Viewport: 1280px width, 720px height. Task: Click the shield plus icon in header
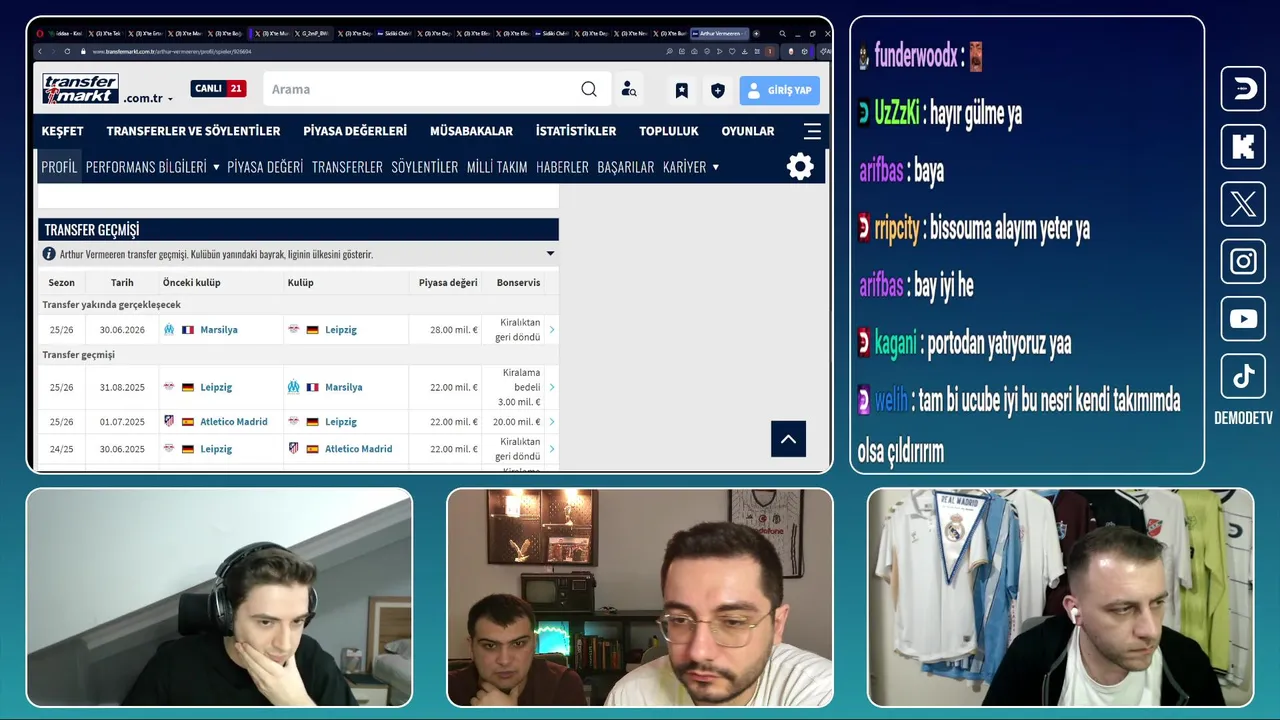pyautogui.click(x=718, y=90)
